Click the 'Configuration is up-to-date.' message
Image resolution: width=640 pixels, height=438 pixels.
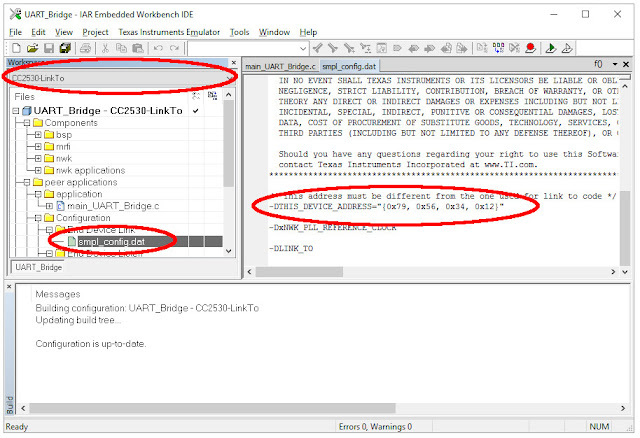(x=91, y=344)
